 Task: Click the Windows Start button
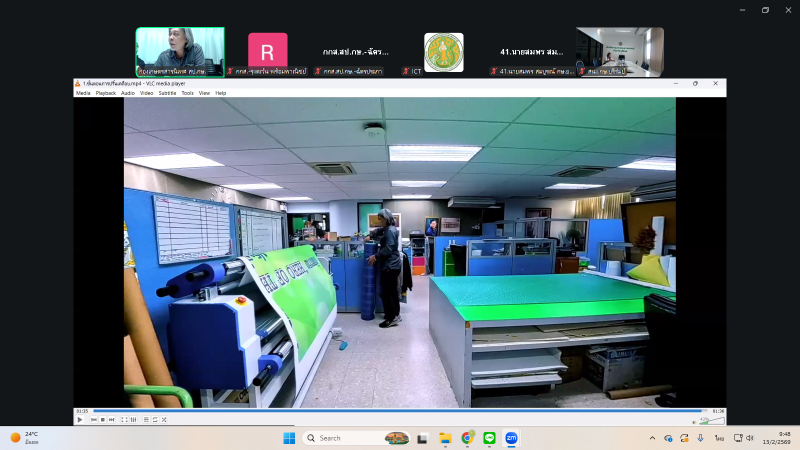point(289,438)
